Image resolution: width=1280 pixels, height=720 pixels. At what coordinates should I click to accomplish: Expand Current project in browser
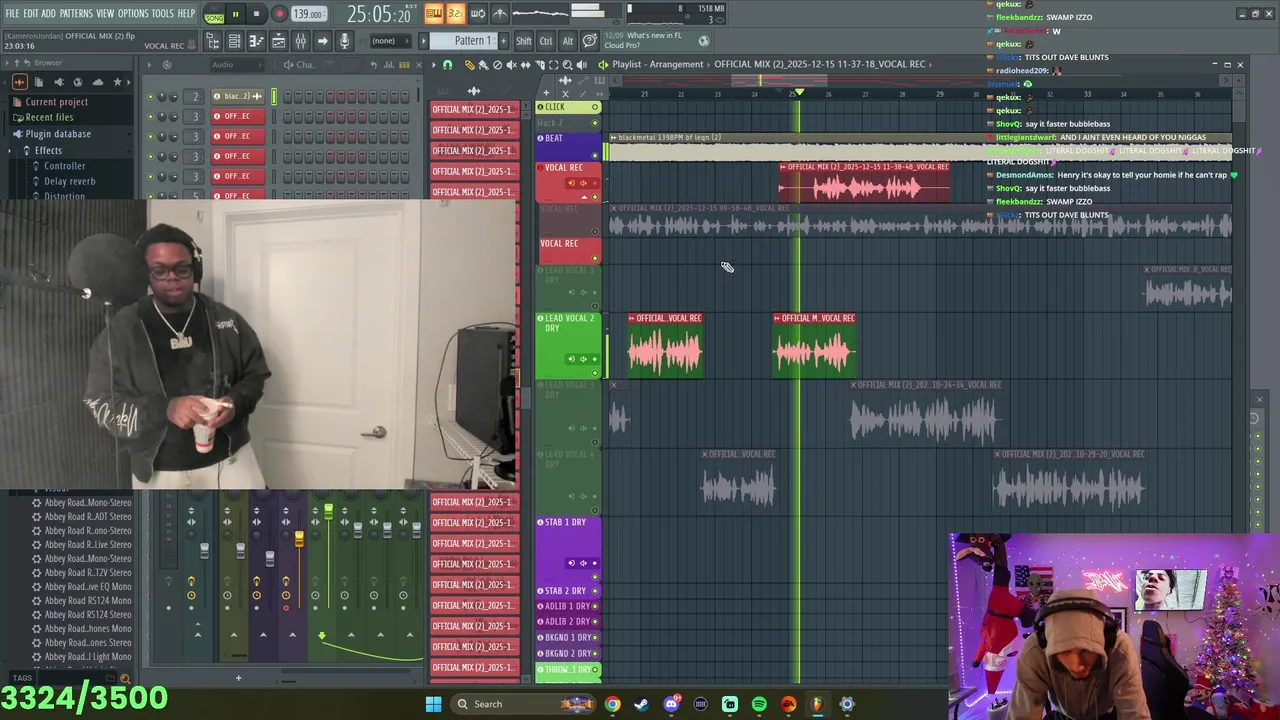56,102
